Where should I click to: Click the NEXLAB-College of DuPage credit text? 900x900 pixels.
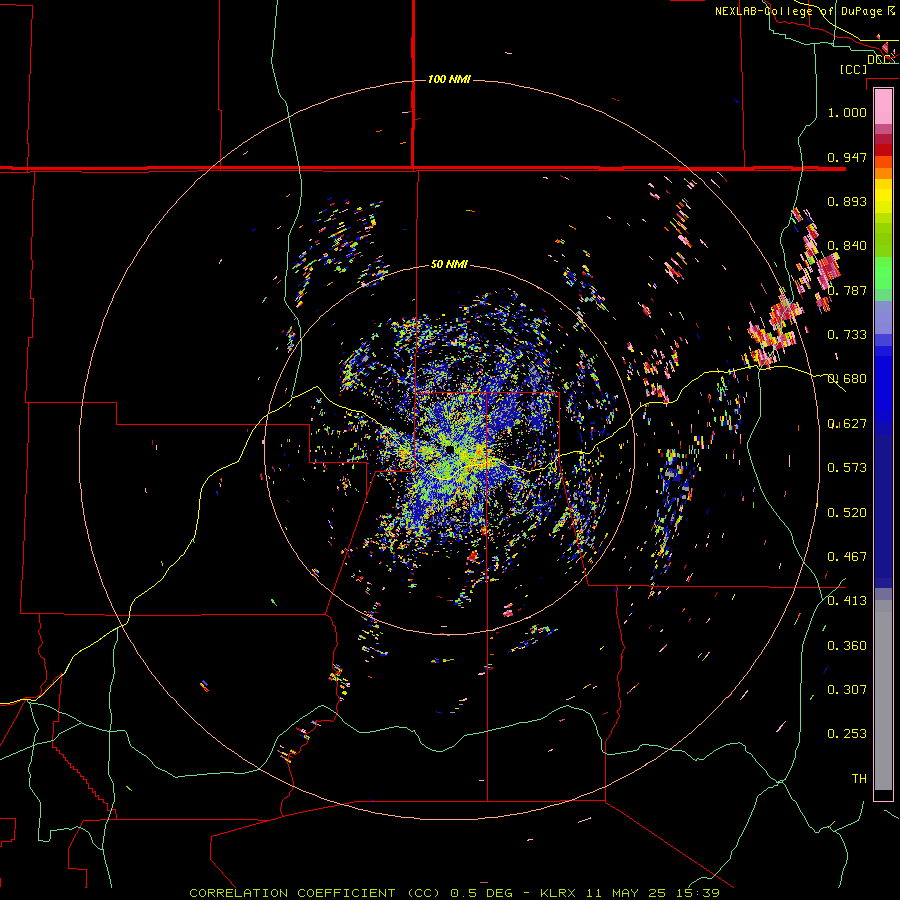[x=805, y=11]
